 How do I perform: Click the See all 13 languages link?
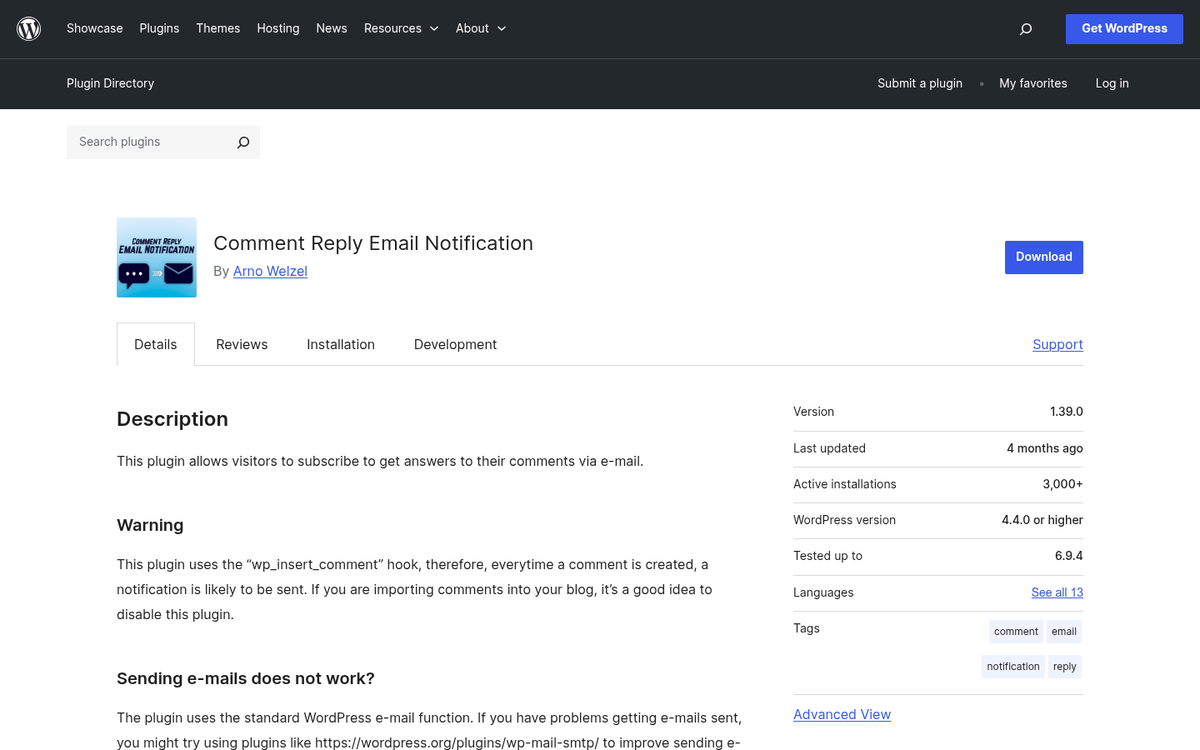coord(1057,592)
